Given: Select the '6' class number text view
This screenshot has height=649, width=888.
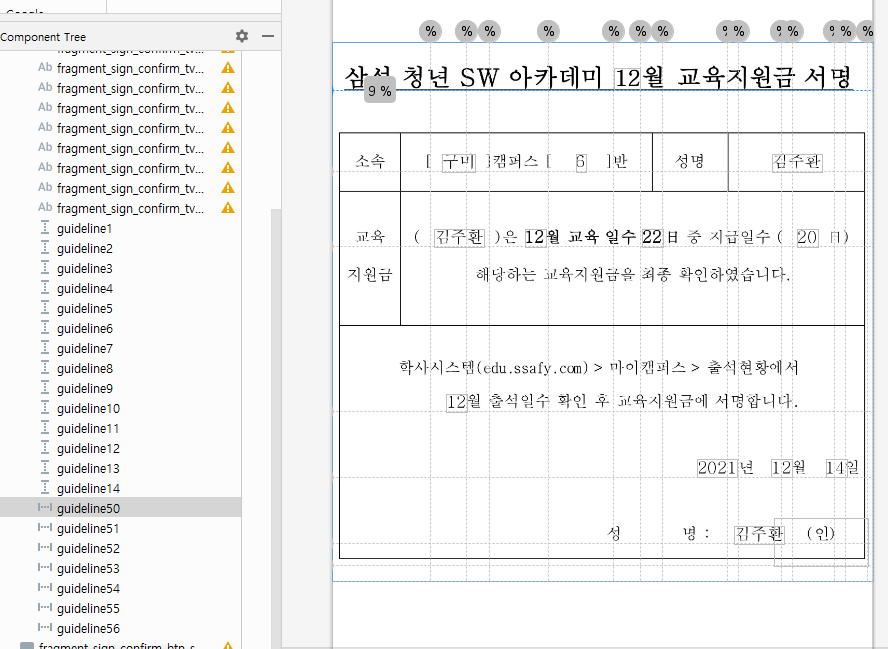Looking at the screenshot, I should 580,162.
